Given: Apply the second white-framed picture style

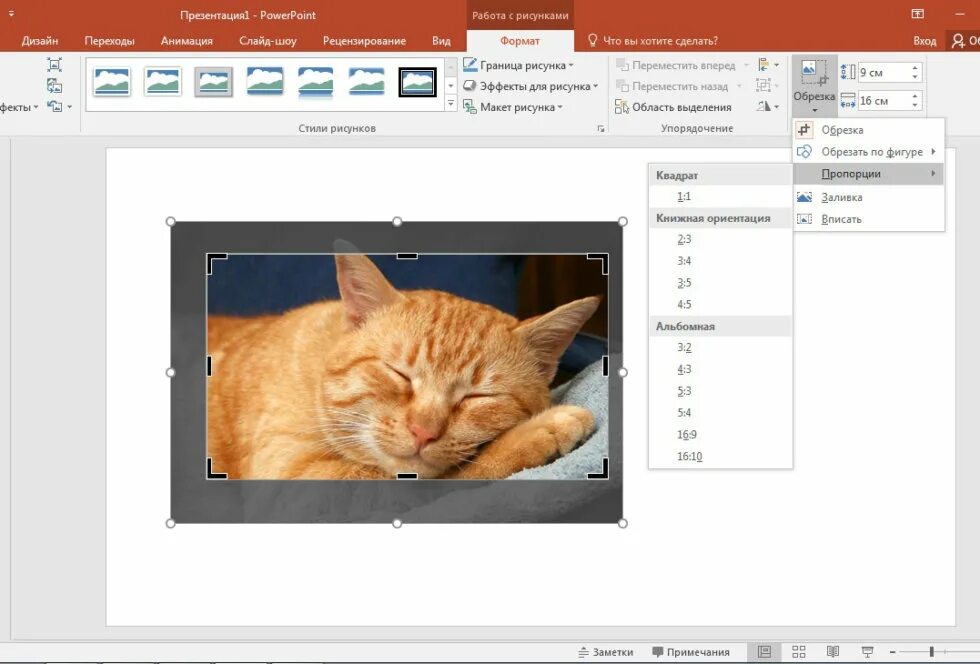Looking at the screenshot, I should 162,82.
